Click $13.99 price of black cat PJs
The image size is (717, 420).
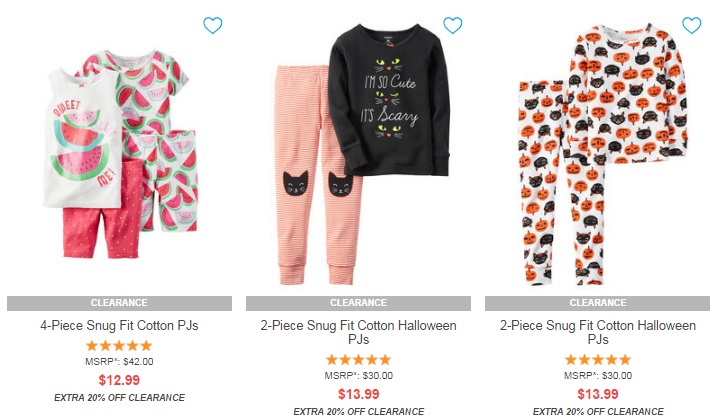[359, 394]
